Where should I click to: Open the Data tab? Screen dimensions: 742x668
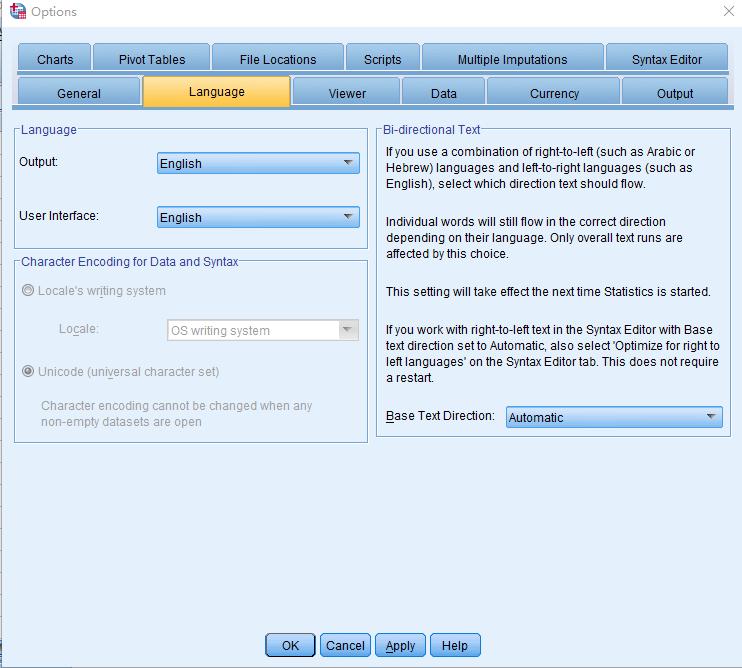(x=443, y=93)
